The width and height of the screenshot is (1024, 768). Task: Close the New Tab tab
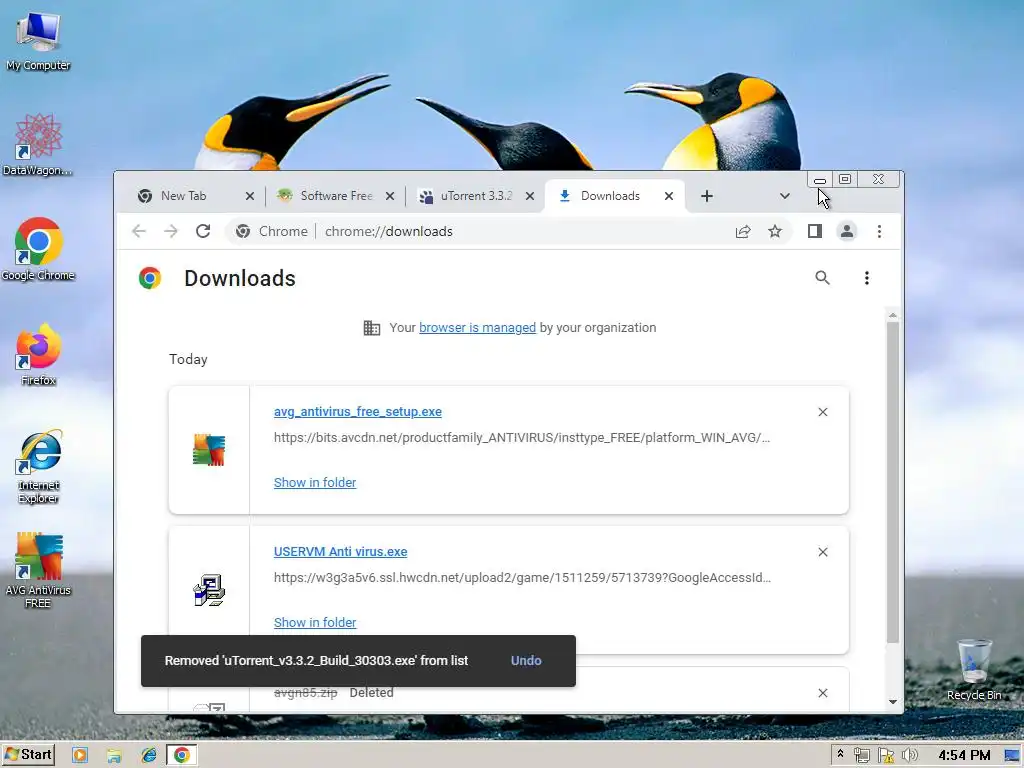pos(249,196)
